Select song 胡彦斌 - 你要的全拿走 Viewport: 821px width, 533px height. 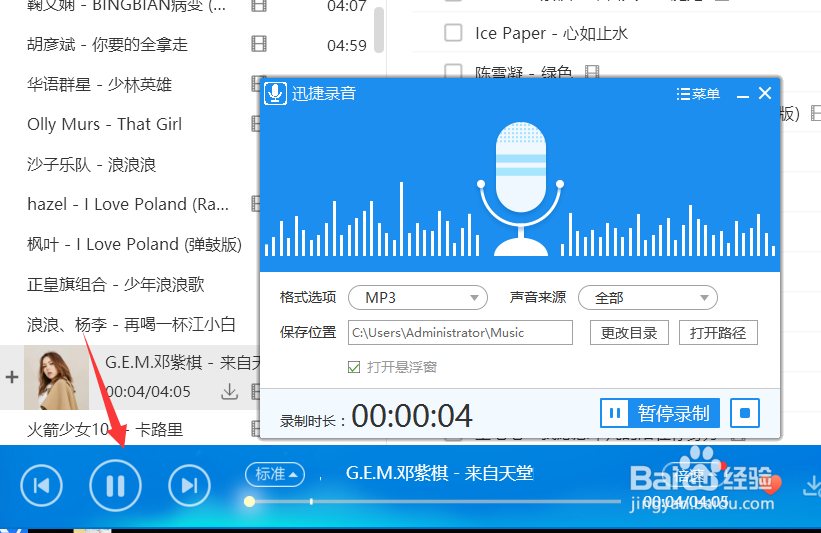(107, 45)
